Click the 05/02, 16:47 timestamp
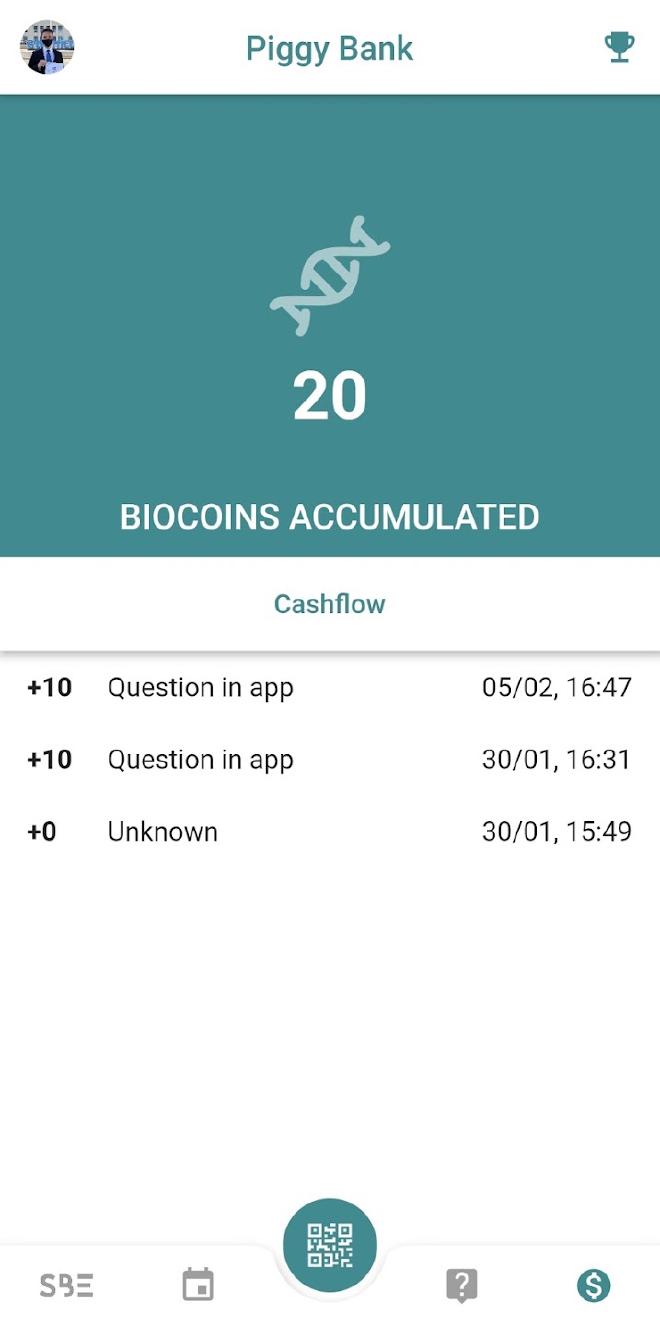Image resolution: width=660 pixels, height=1326 pixels. 556,687
